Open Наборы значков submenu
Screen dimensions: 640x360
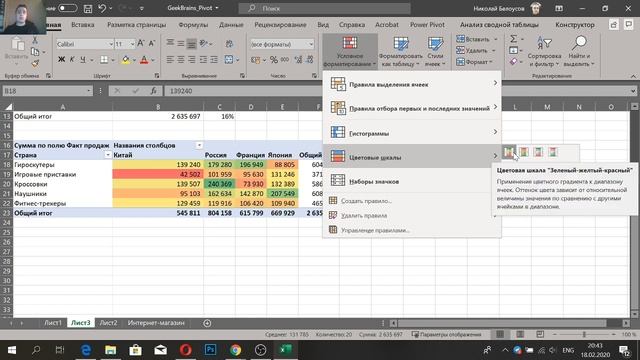click(412, 181)
